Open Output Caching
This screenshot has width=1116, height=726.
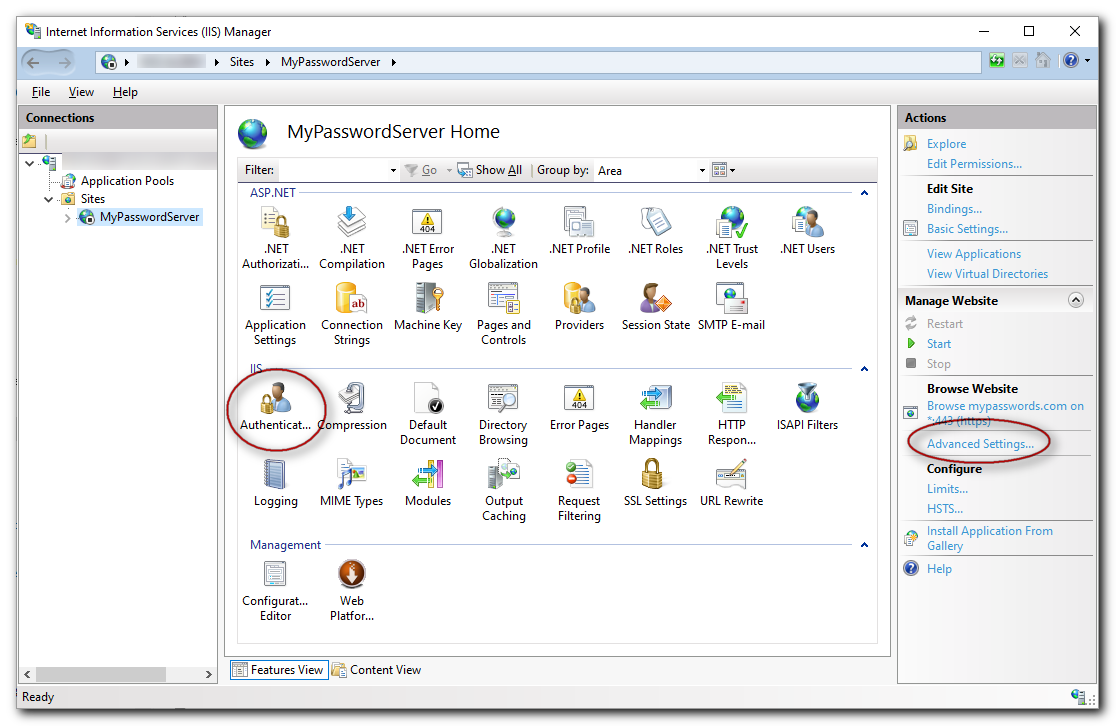tap(503, 490)
